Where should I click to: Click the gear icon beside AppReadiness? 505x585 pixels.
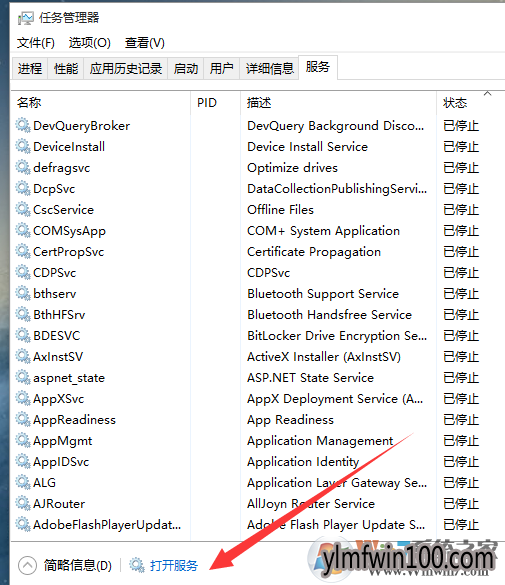(23, 420)
